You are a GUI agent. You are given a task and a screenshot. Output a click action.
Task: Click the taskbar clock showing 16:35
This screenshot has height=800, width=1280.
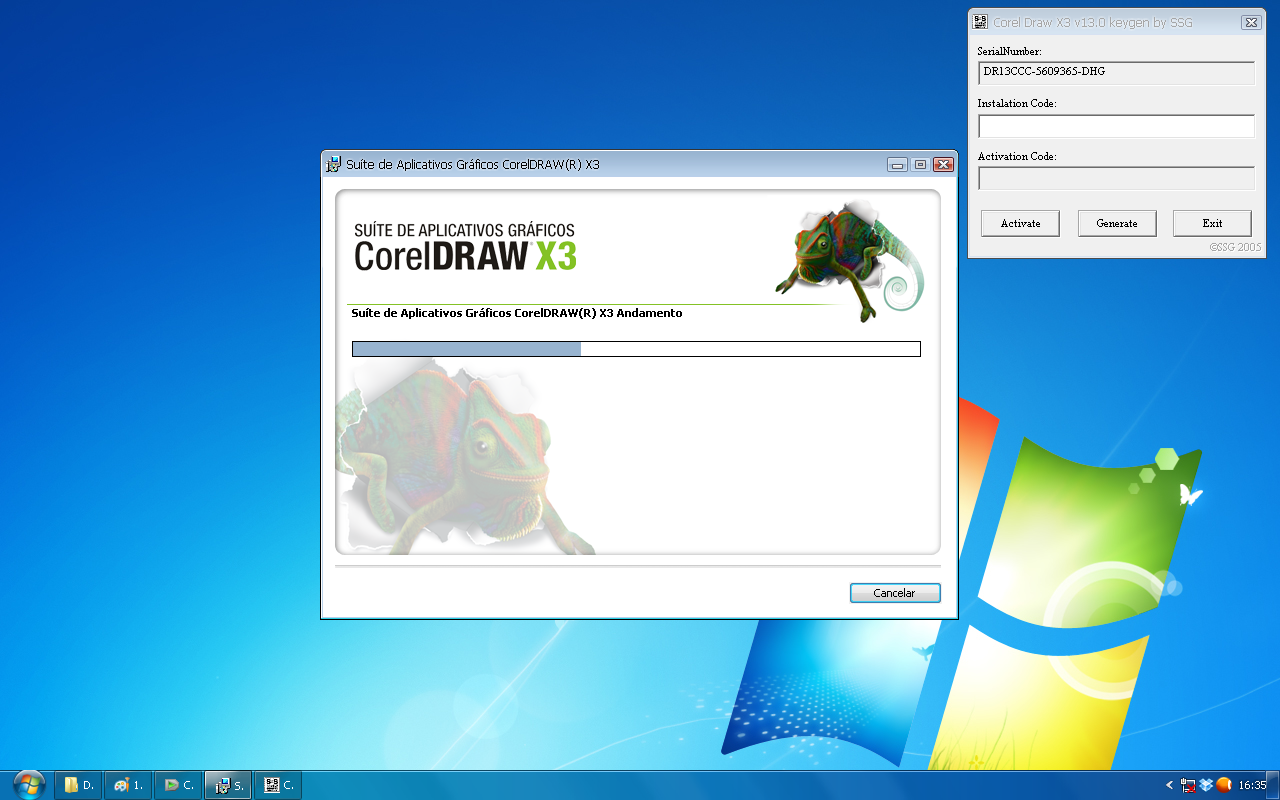[x=1252, y=785]
